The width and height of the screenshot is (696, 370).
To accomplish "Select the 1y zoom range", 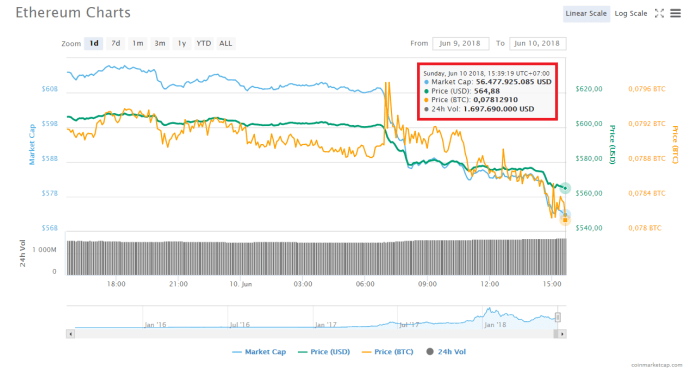I will tap(182, 43).
